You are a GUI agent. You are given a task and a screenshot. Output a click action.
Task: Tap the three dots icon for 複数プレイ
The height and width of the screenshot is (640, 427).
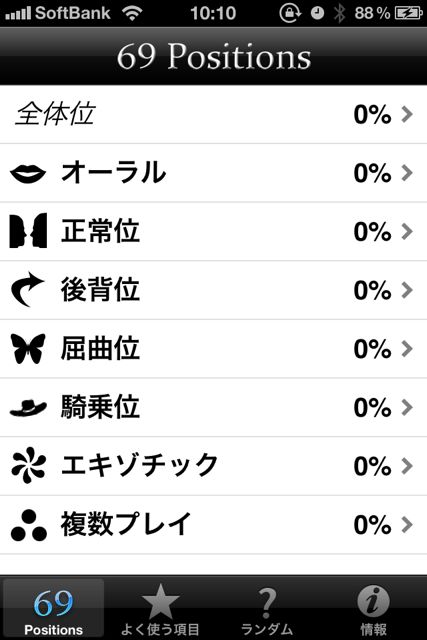coord(28,525)
